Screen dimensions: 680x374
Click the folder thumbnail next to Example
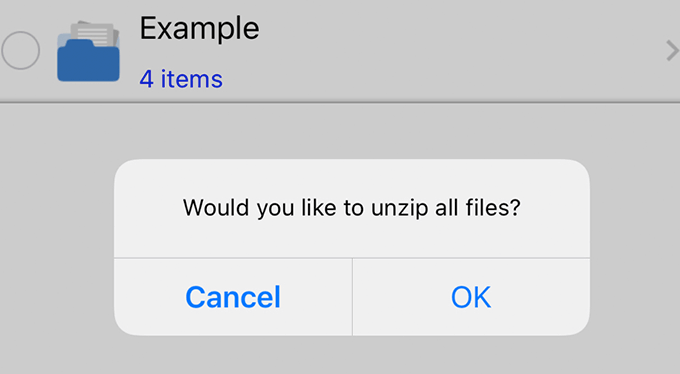coord(88,51)
